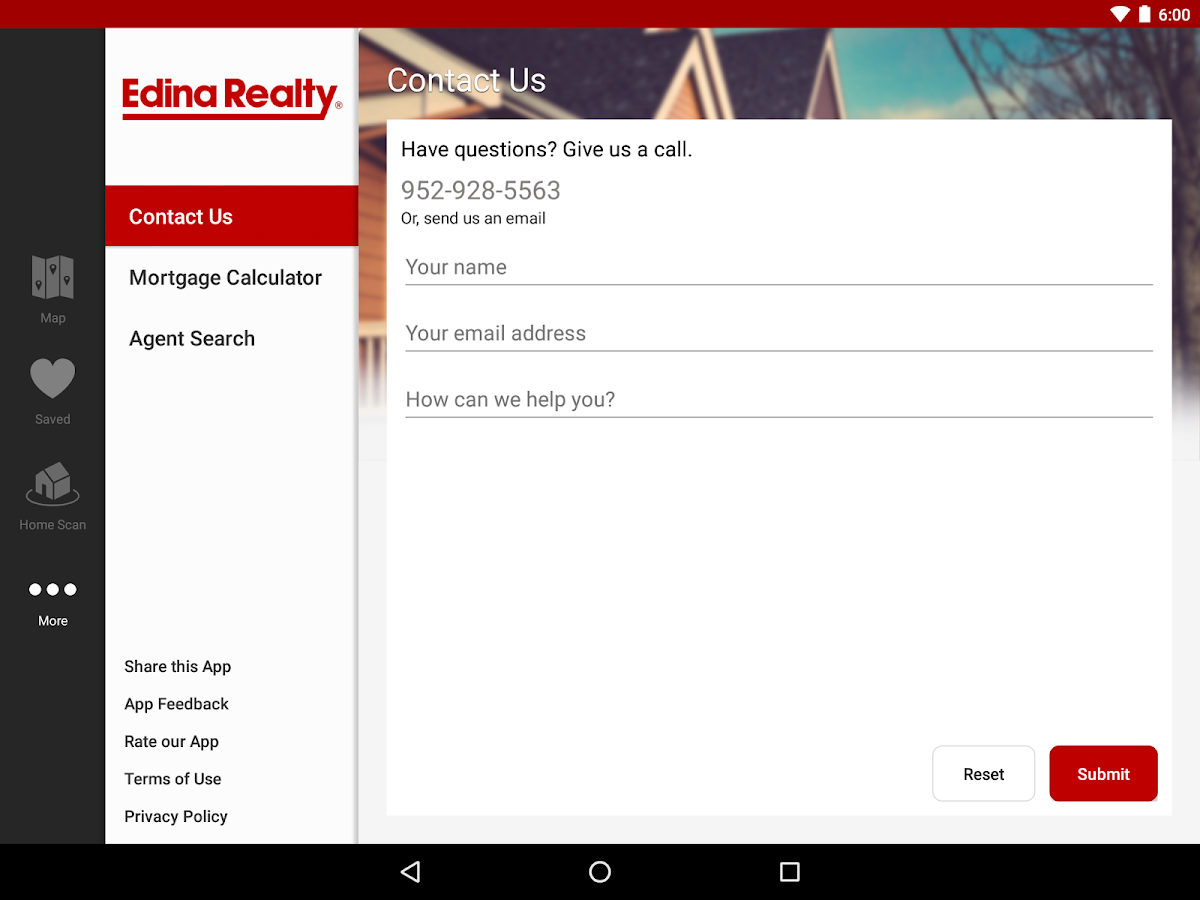Reset the contact form
Image resolution: width=1200 pixels, height=900 pixels.
[x=983, y=773]
